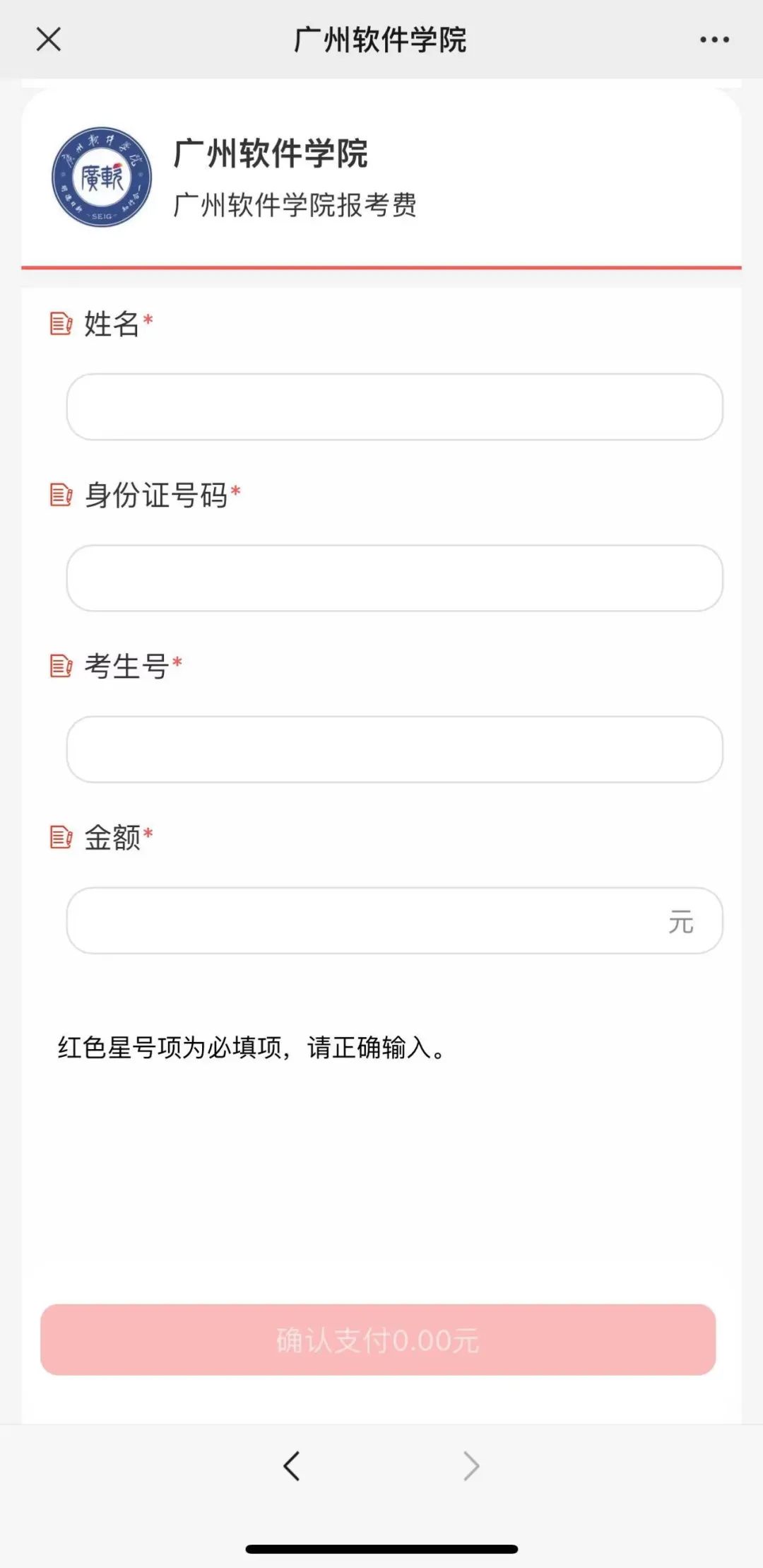This screenshot has width=763, height=1568.
Task: Click the form icon beside 姓名
Action: pos(61,324)
